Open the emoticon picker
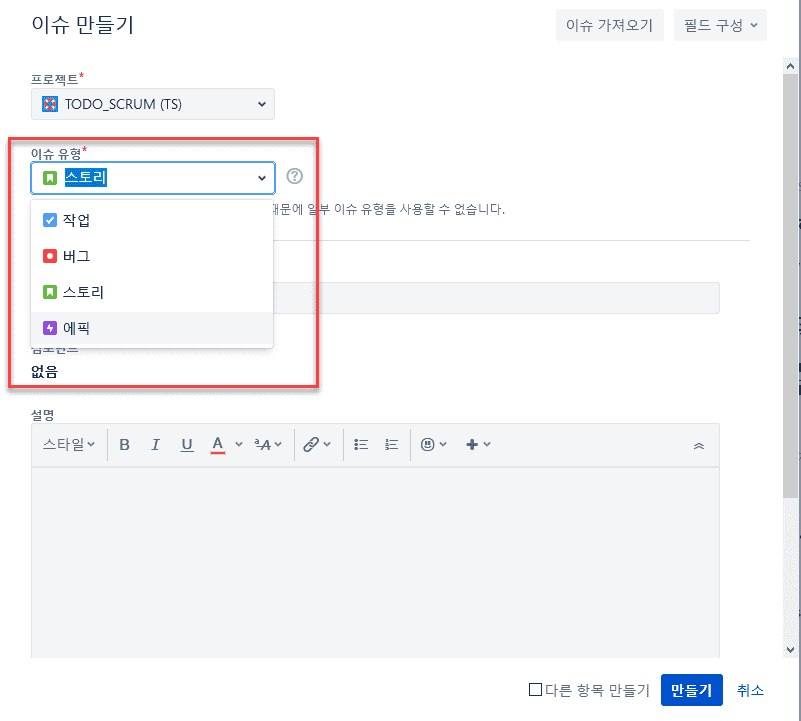 (433, 445)
